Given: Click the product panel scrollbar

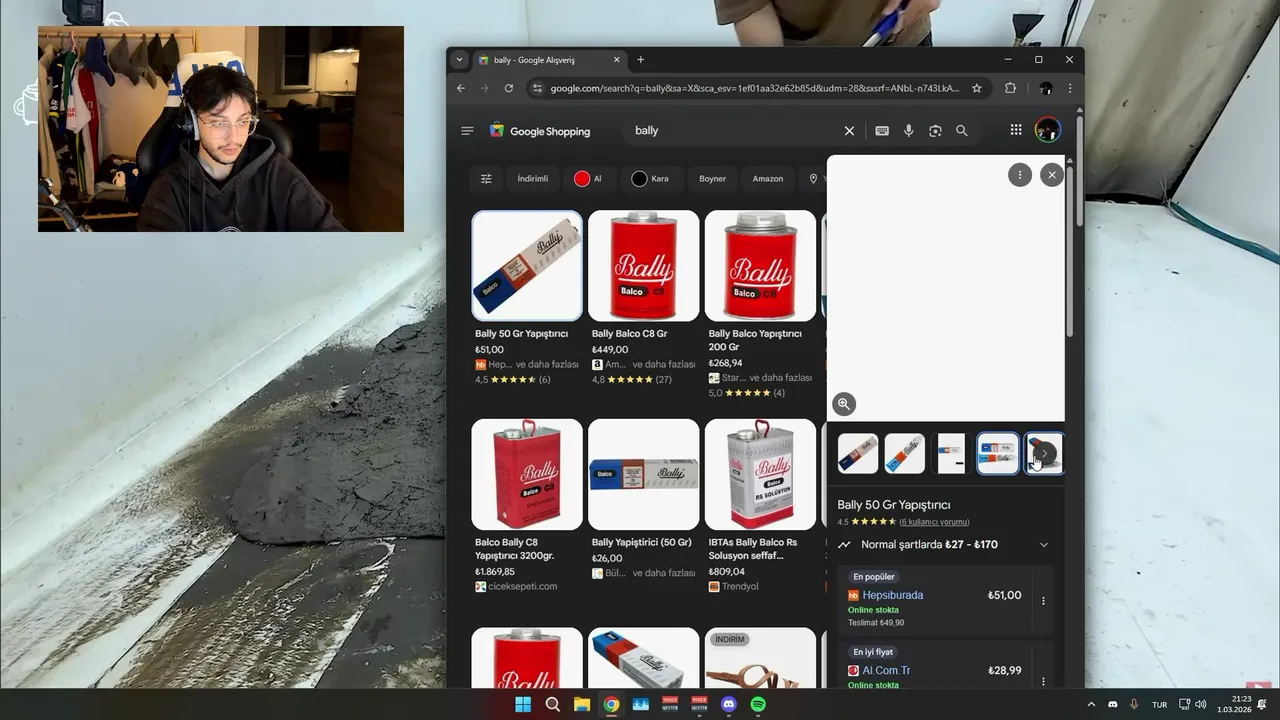Looking at the screenshot, I should [1069, 250].
